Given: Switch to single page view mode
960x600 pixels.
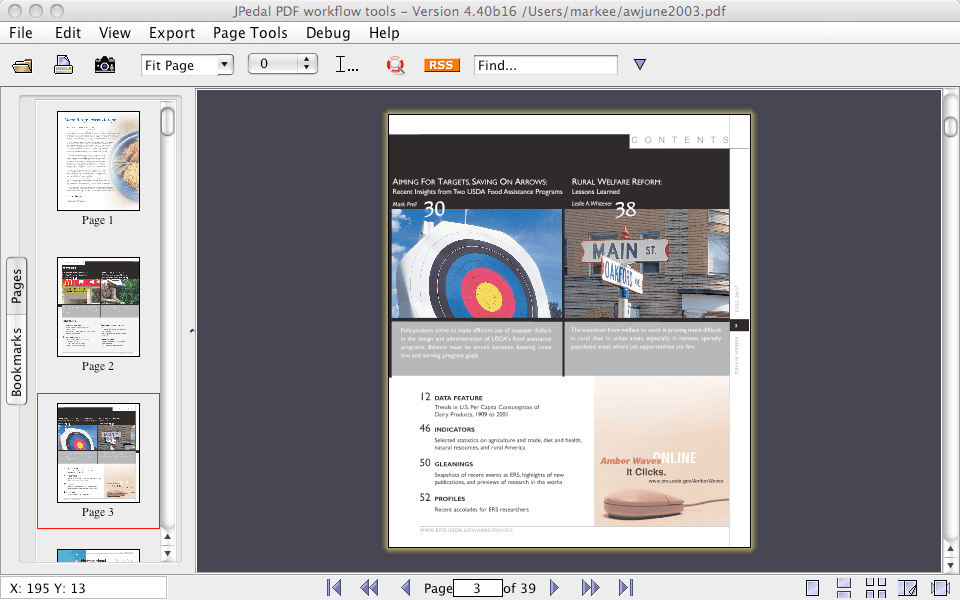Looking at the screenshot, I should (x=813, y=588).
